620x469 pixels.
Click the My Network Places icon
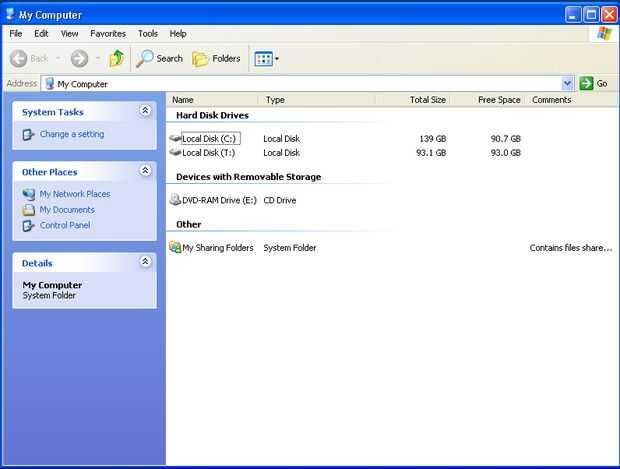point(28,194)
